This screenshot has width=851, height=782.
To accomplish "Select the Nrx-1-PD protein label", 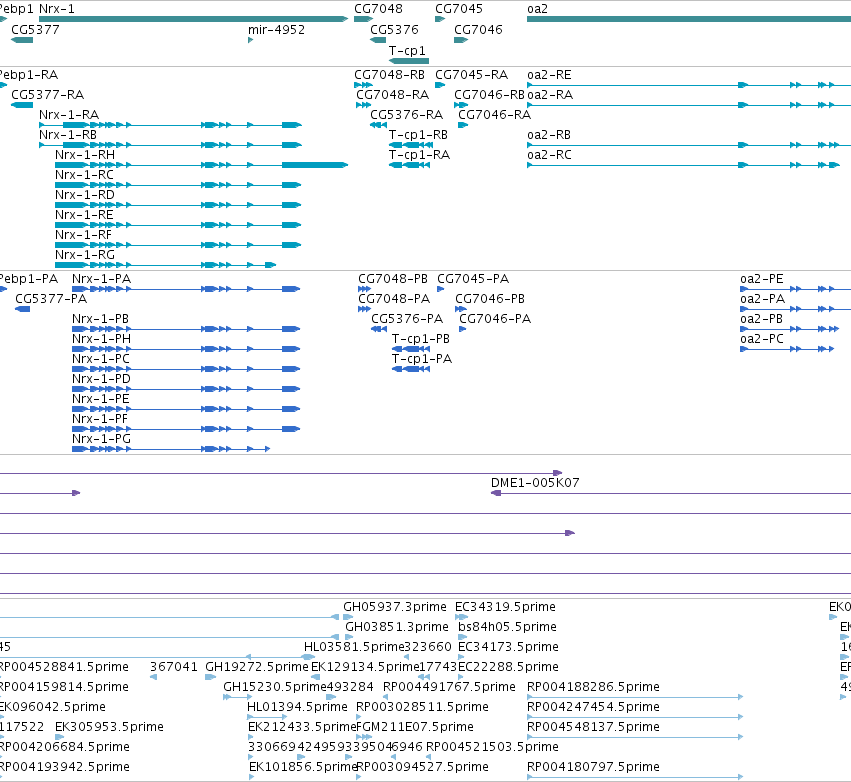I will pos(101,379).
